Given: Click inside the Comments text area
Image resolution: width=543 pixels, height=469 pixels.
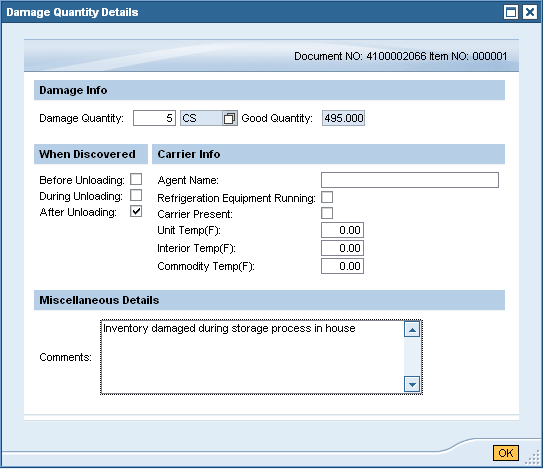Looking at the screenshot, I should (252, 357).
